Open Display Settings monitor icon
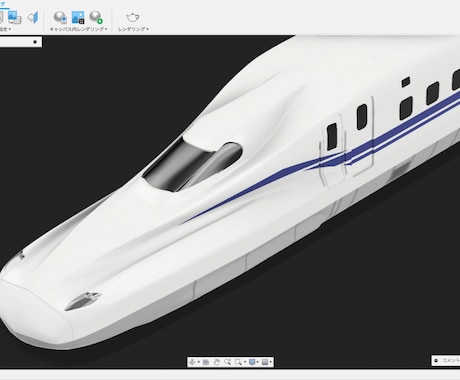460x380 pixels. pyautogui.click(x=252, y=362)
